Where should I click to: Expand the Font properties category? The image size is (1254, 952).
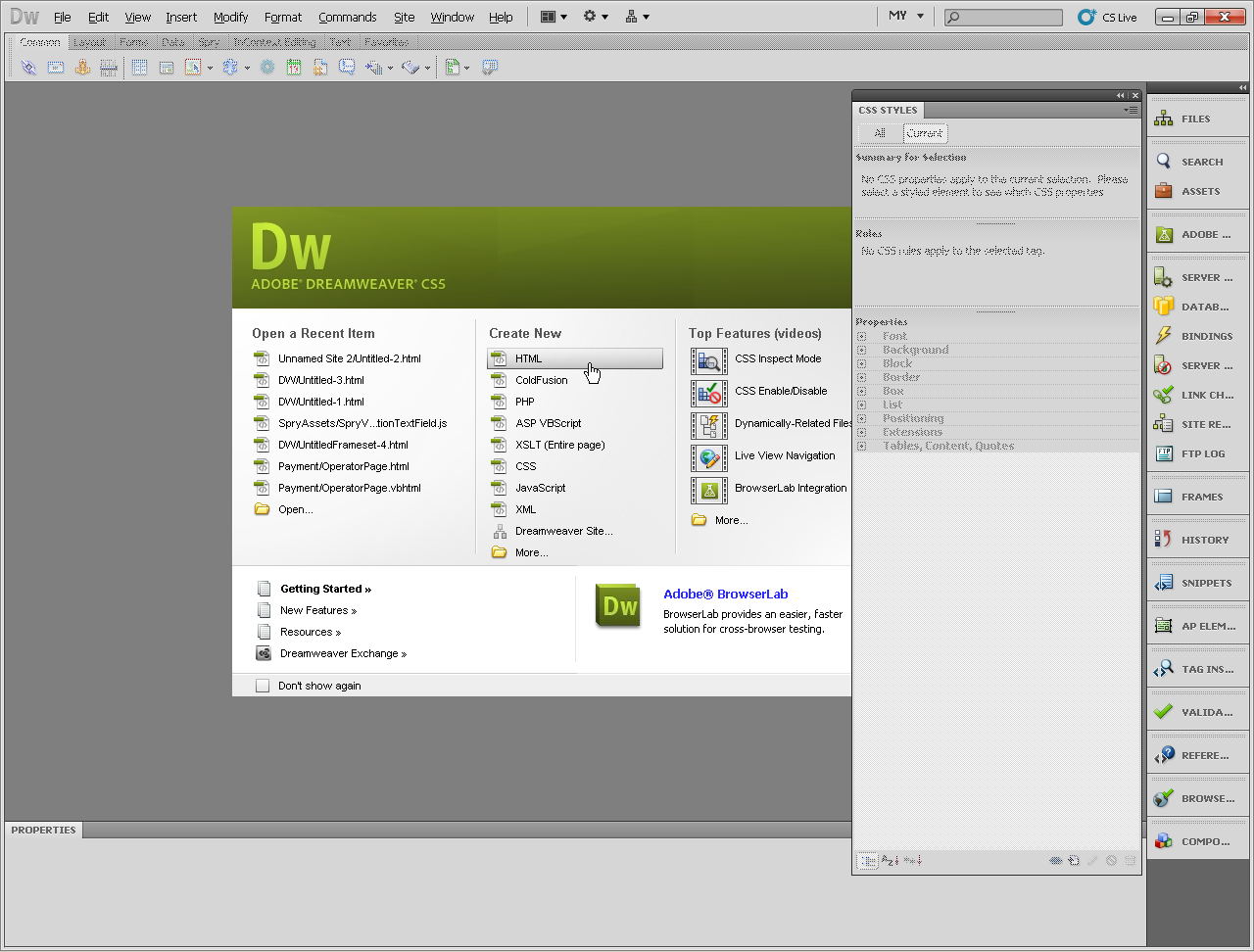862,336
